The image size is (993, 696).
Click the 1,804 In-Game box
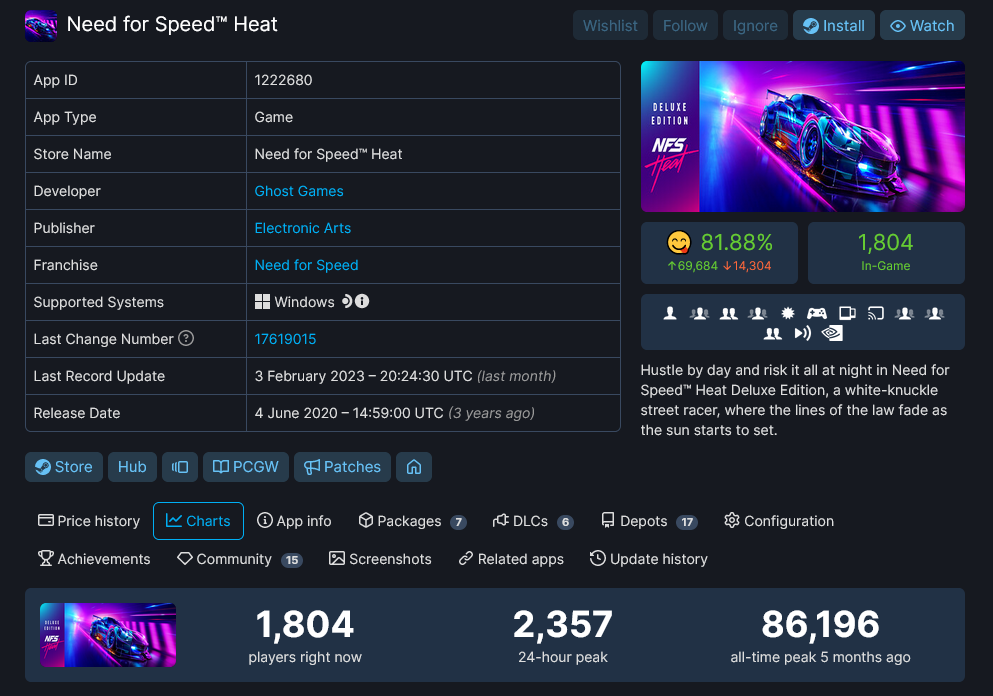[x=886, y=253]
